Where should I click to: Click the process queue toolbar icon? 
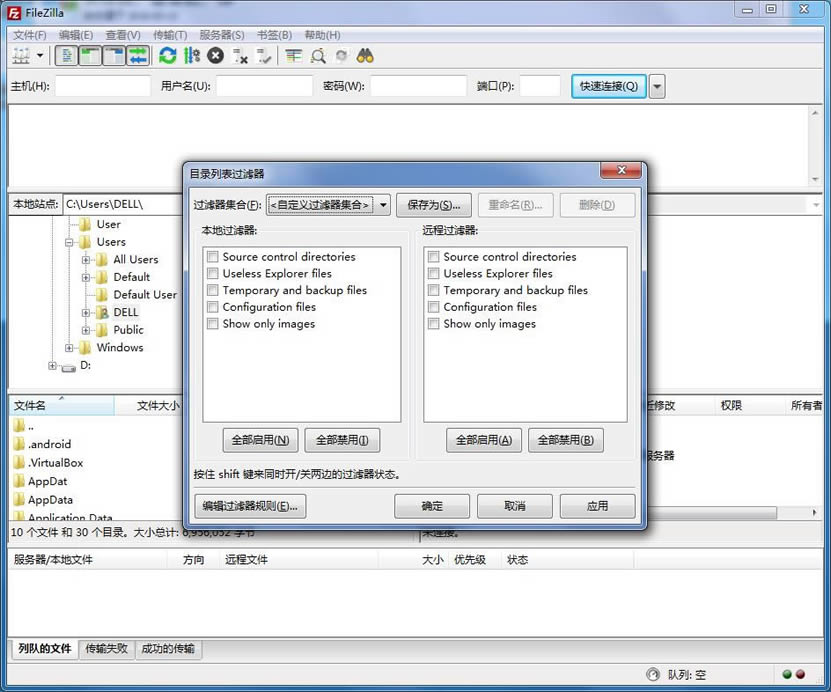point(192,56)
